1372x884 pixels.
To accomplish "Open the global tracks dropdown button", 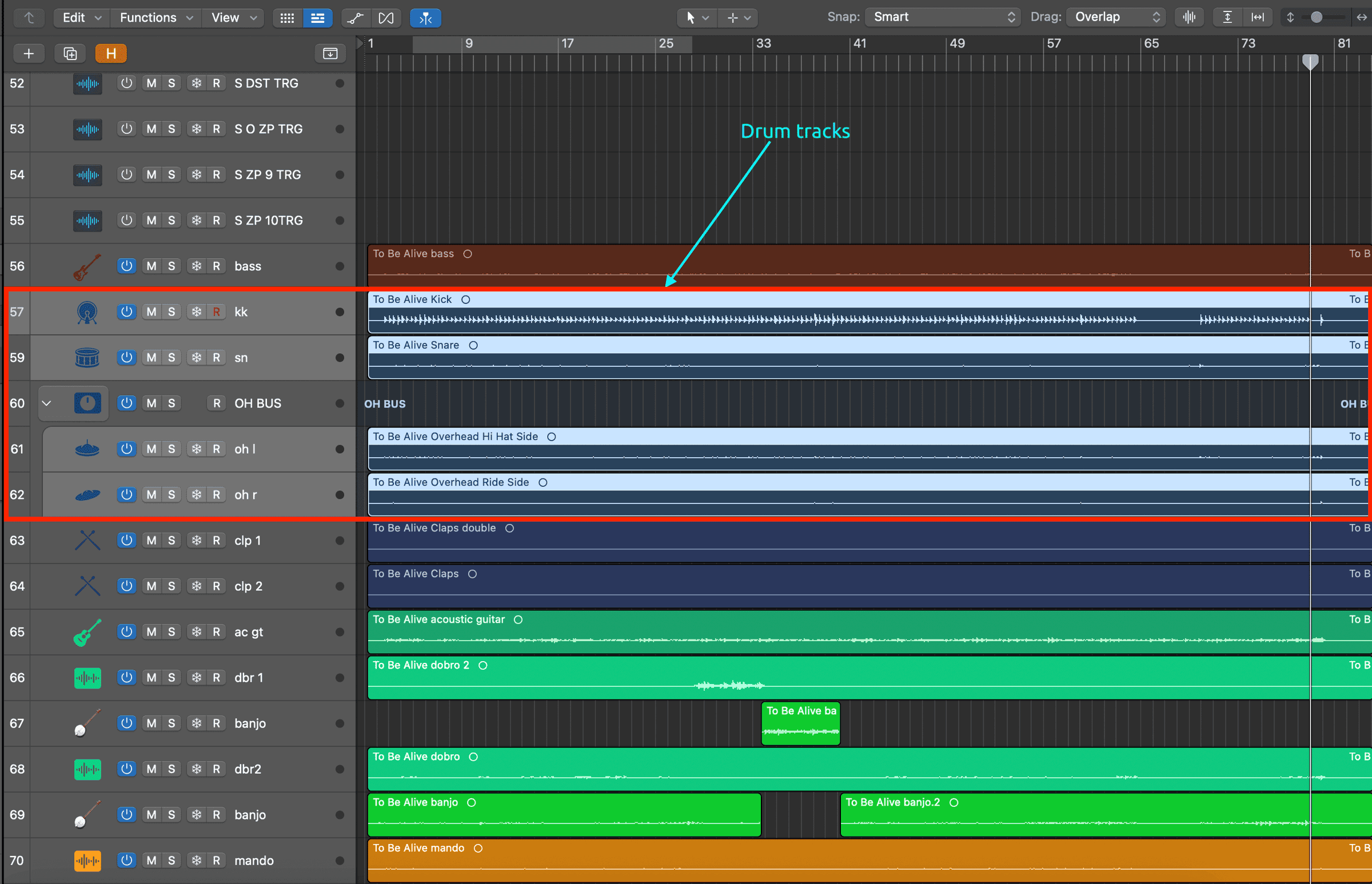I will pyautogui.click(x=330, y=53).
